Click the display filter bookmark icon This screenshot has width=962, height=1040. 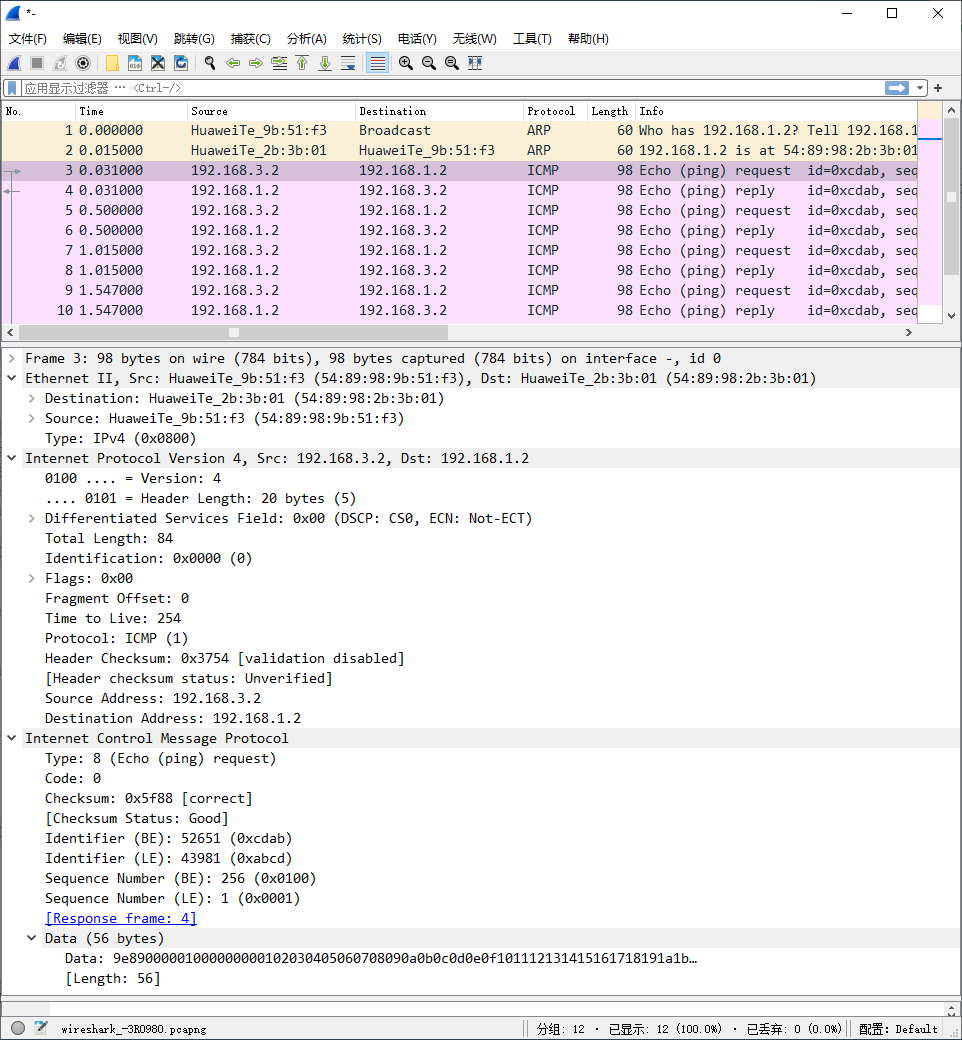(12, 88)
